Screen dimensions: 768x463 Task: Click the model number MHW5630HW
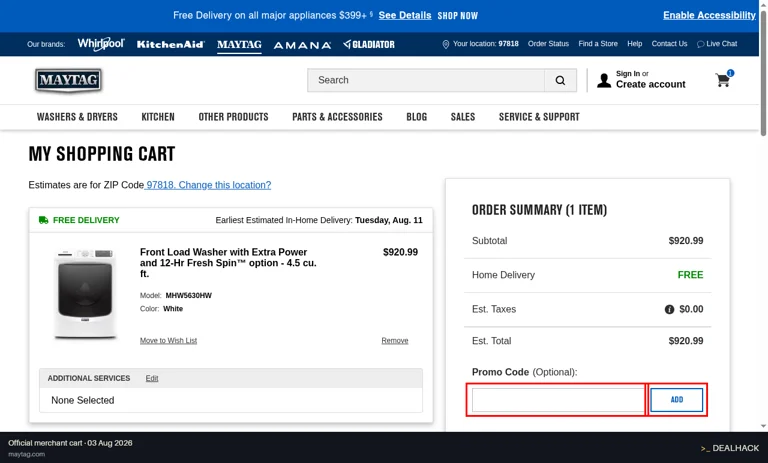pos(189,295)
